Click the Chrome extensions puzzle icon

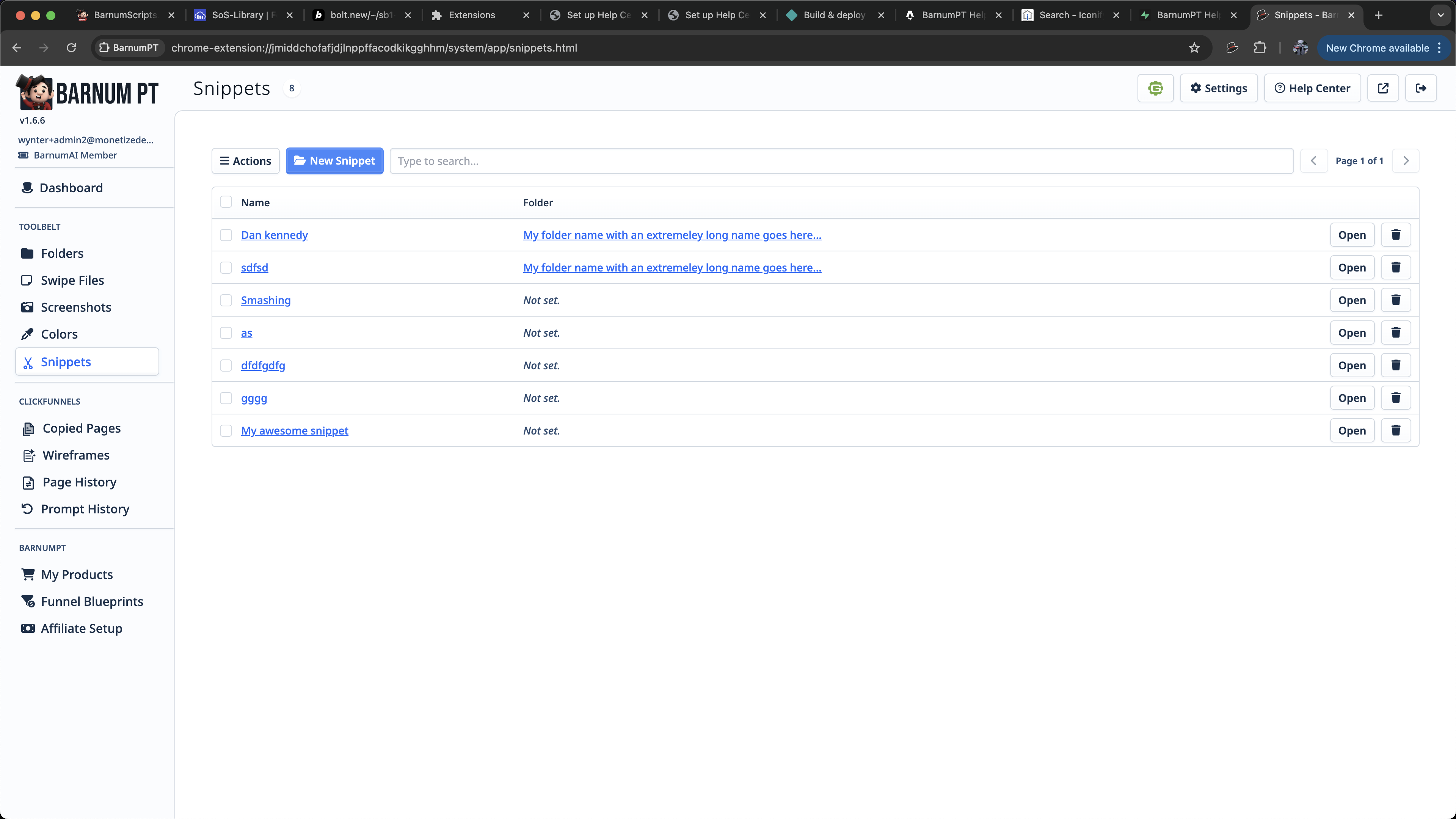click(1259, 47)
